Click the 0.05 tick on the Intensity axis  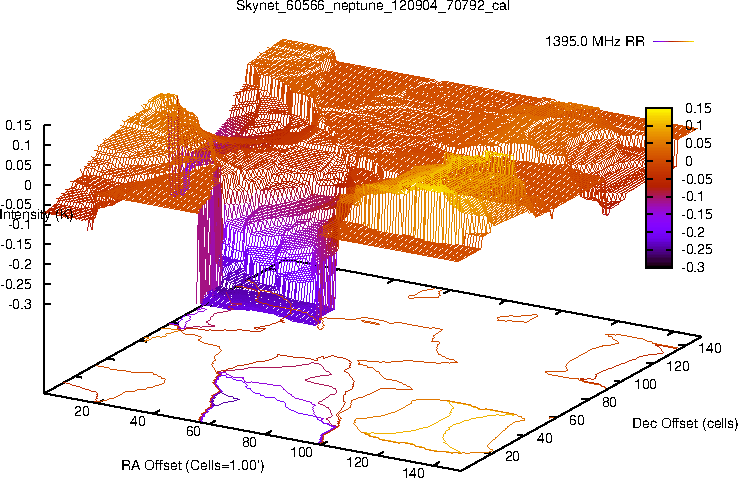click(x=19, y=165)
